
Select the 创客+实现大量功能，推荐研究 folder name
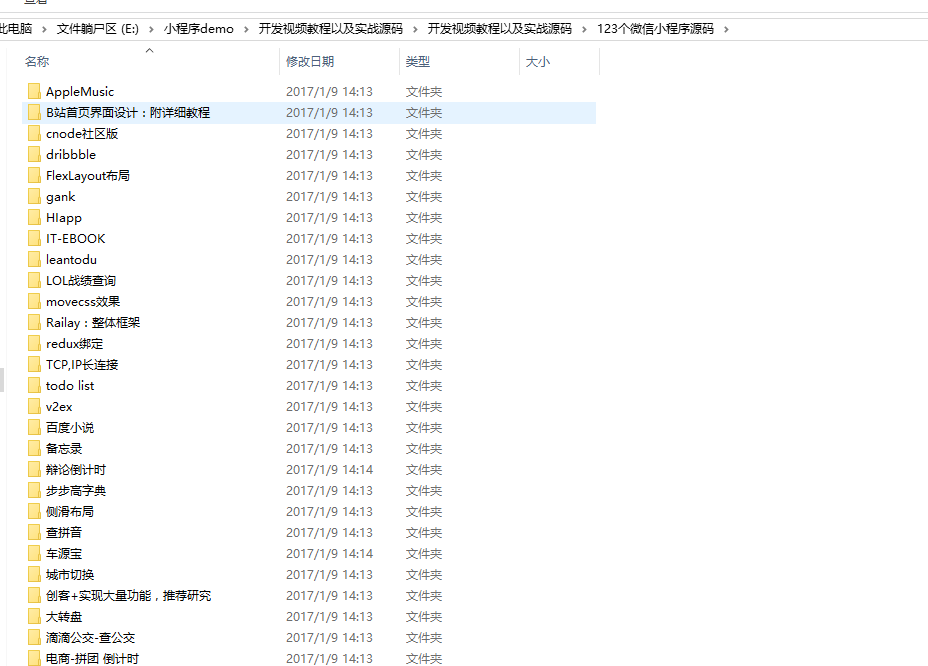[128, 596]
